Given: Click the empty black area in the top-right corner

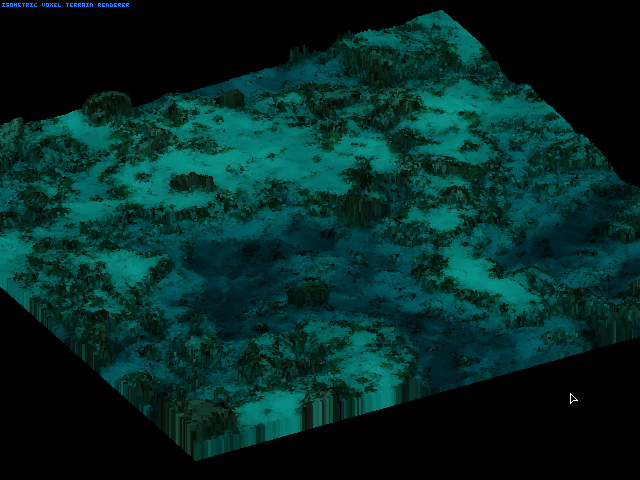Looking at the screenshot, I should (590, 40).
